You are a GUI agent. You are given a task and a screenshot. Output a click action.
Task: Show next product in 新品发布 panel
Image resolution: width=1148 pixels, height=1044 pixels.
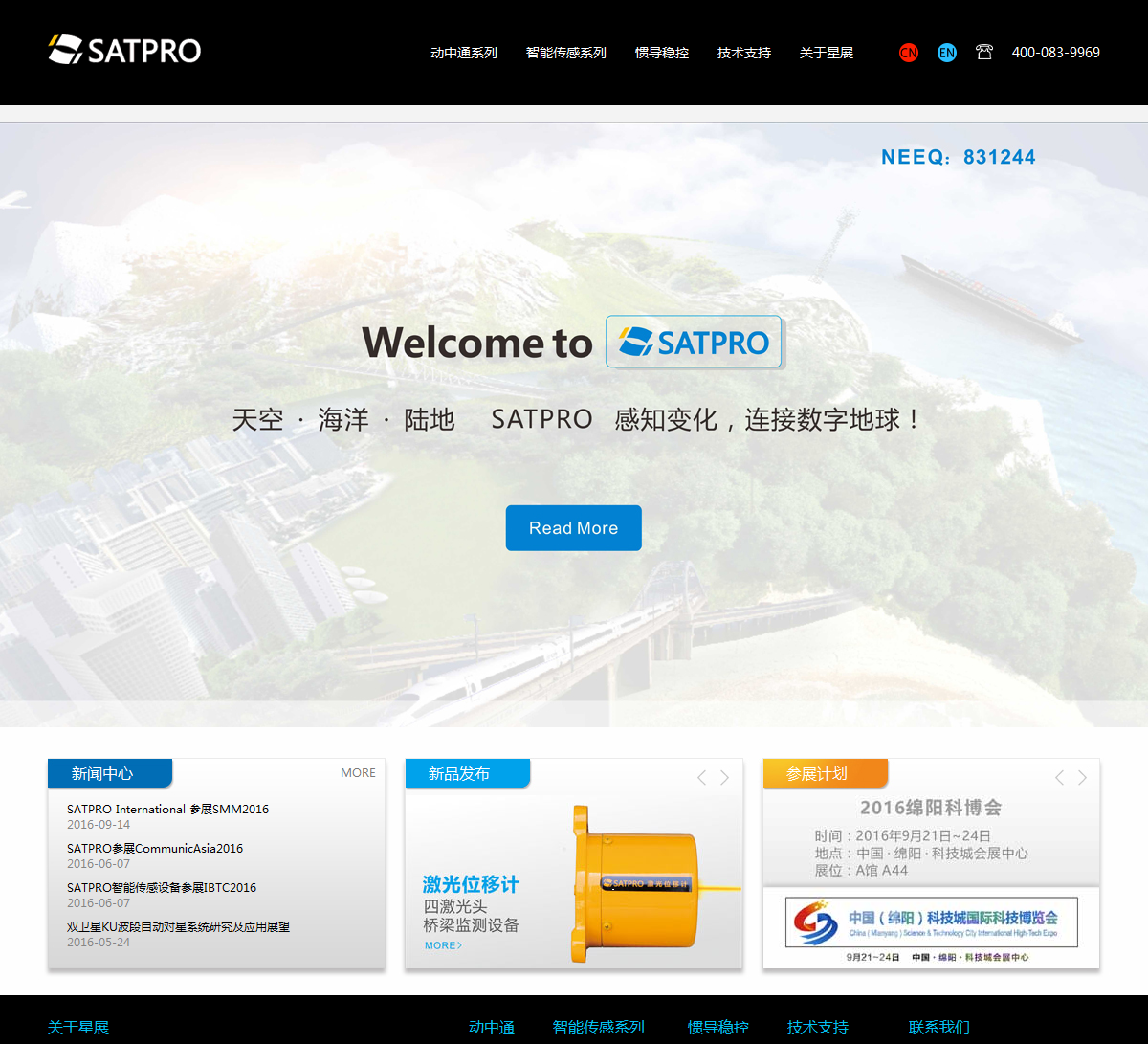(x=724, y=777)
